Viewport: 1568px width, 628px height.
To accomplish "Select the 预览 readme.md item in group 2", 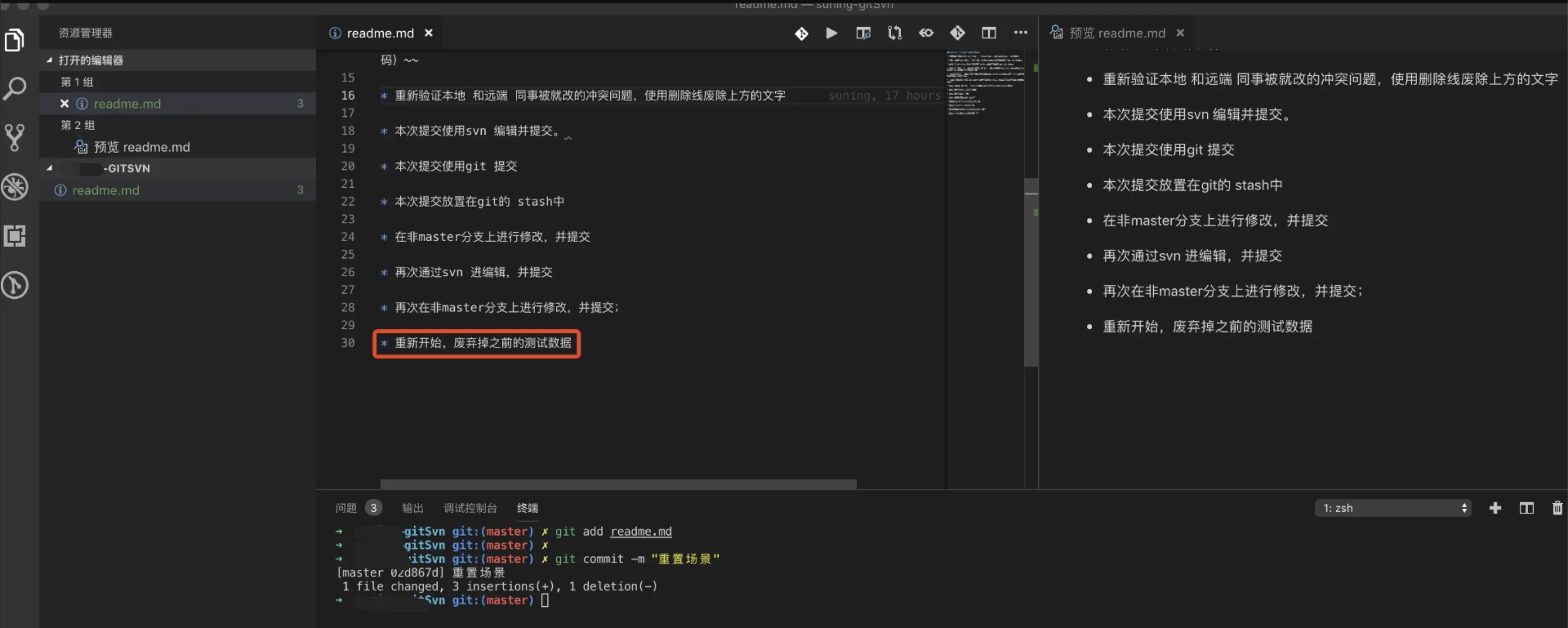I will point(141,147).
